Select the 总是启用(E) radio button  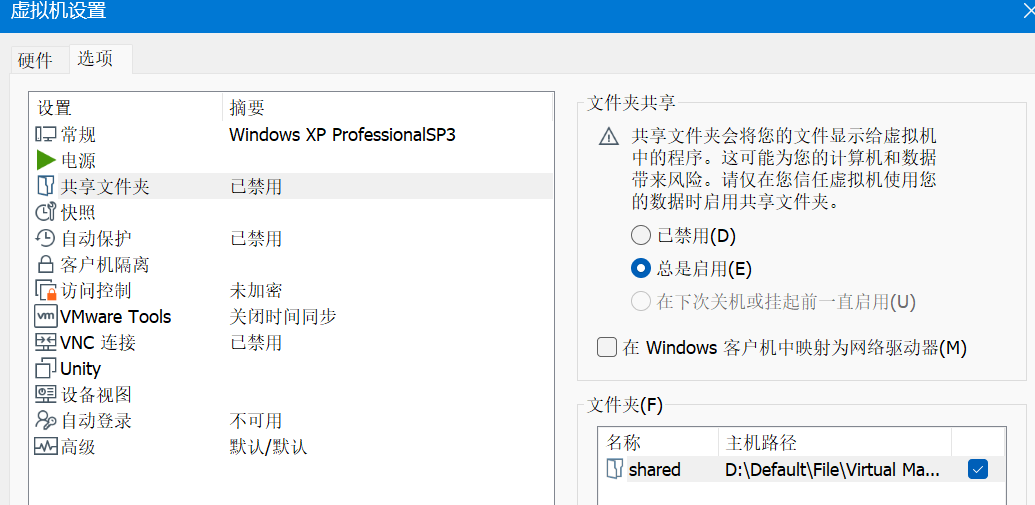(x=641, y=268)
